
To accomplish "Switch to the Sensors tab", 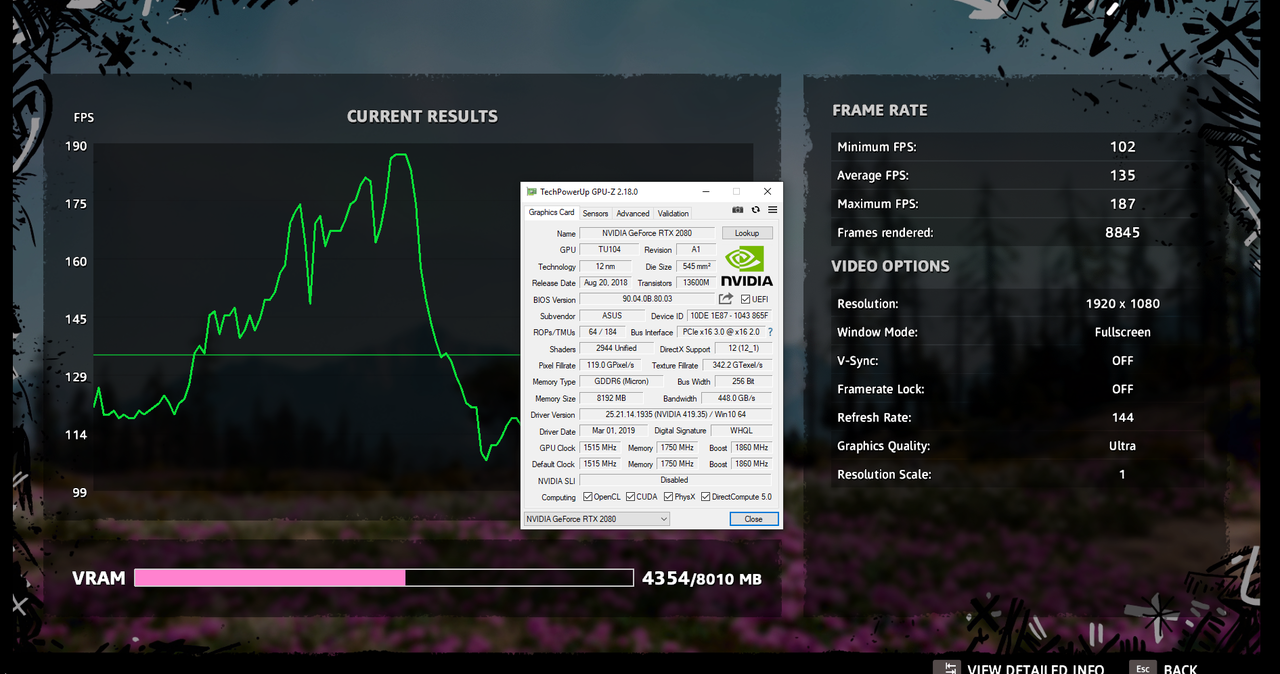I will tap(595, 213).
